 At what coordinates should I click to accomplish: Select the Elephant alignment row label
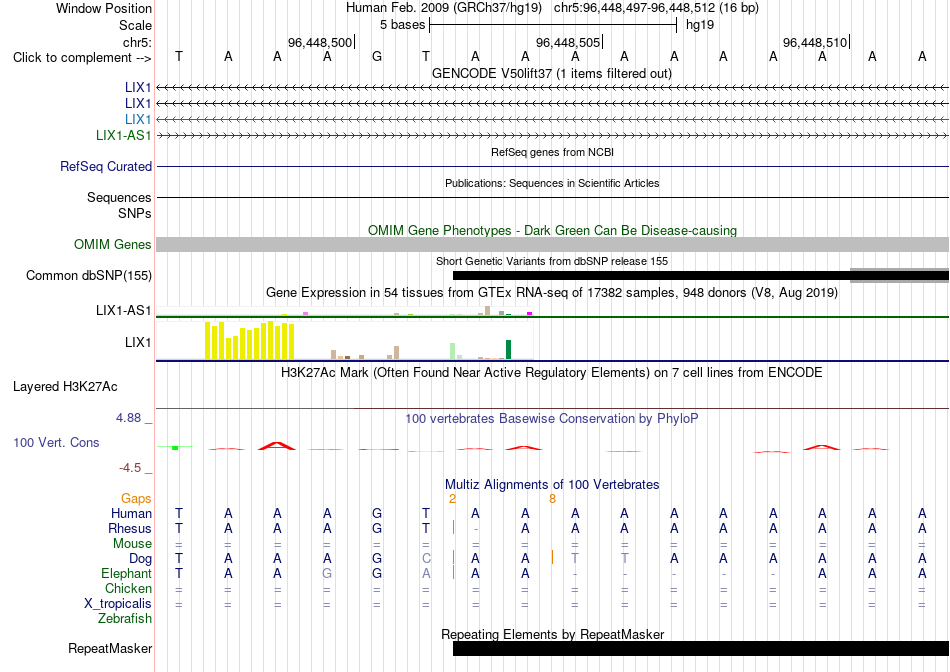pos(126,573)
